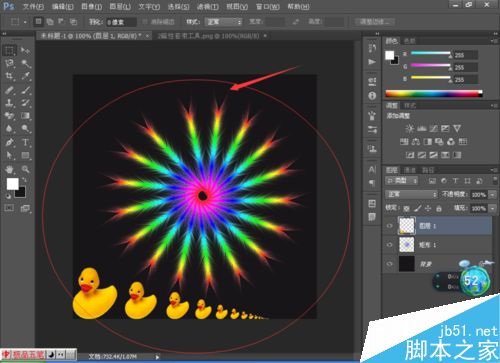Add a Brightness/Contrast adjustment

pyautogui.click(x=410, y=129)
